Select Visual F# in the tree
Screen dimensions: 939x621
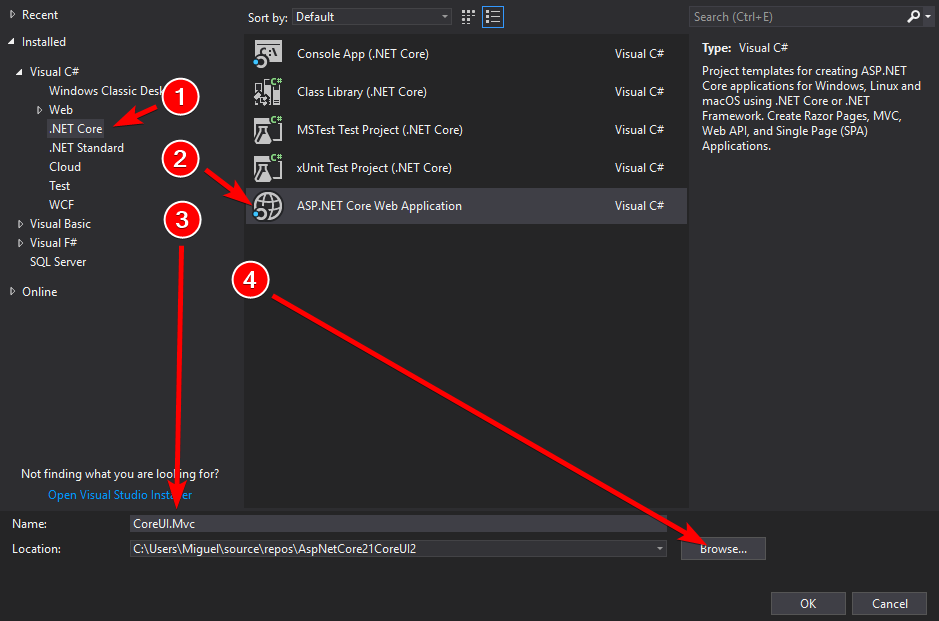[x=53, y=243]
